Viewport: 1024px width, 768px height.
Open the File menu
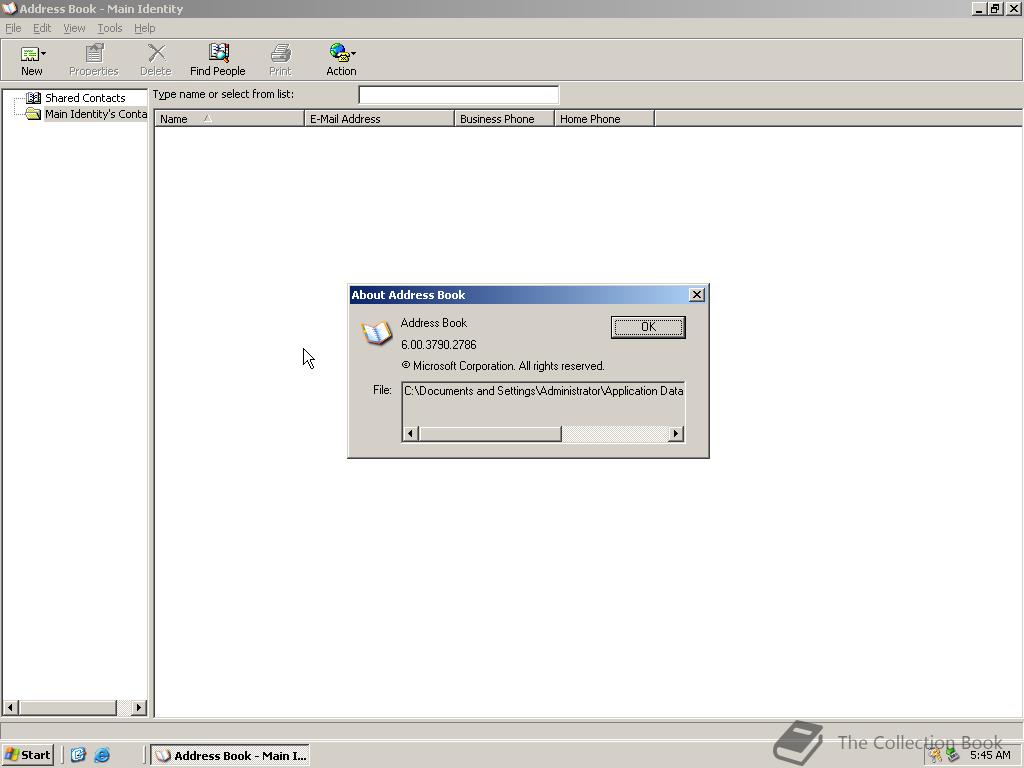(13, 28)
